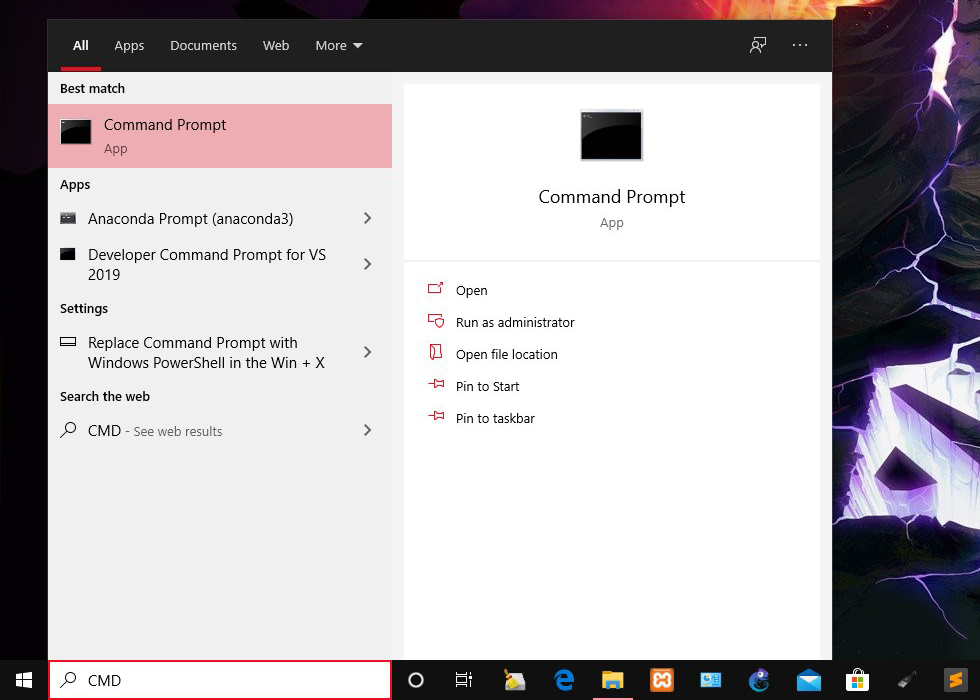Switch to the All search tab
The image size is (980, 700).
(x=81, y=46)
